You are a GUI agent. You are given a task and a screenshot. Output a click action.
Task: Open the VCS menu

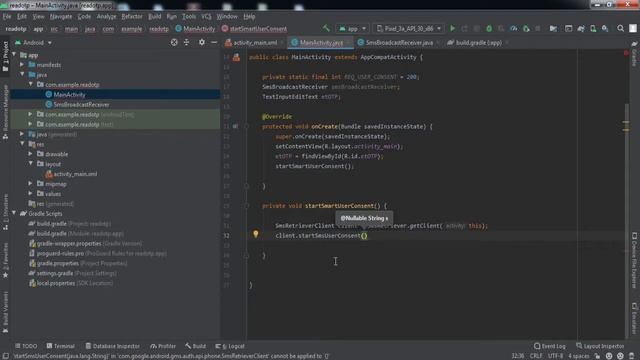click(206, 16)
